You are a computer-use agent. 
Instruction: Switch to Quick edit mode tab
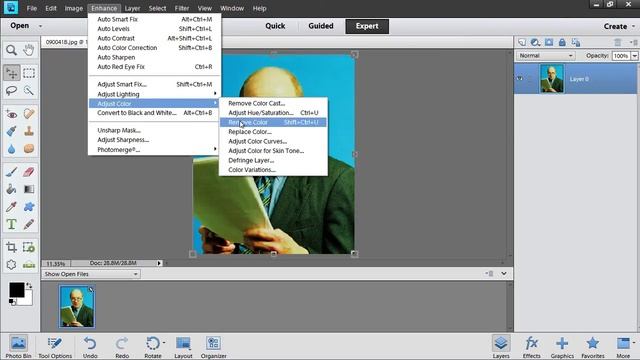click(x=275, y=26)
